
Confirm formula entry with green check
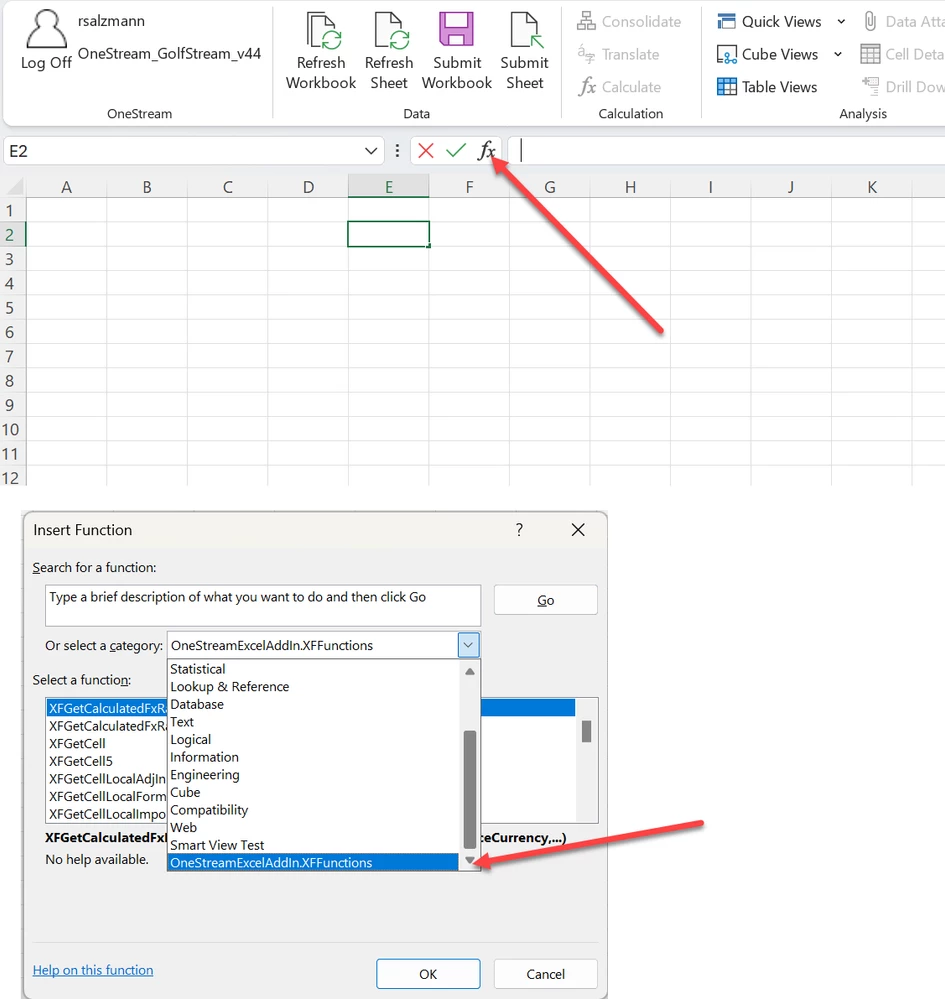tap(456, 151)
